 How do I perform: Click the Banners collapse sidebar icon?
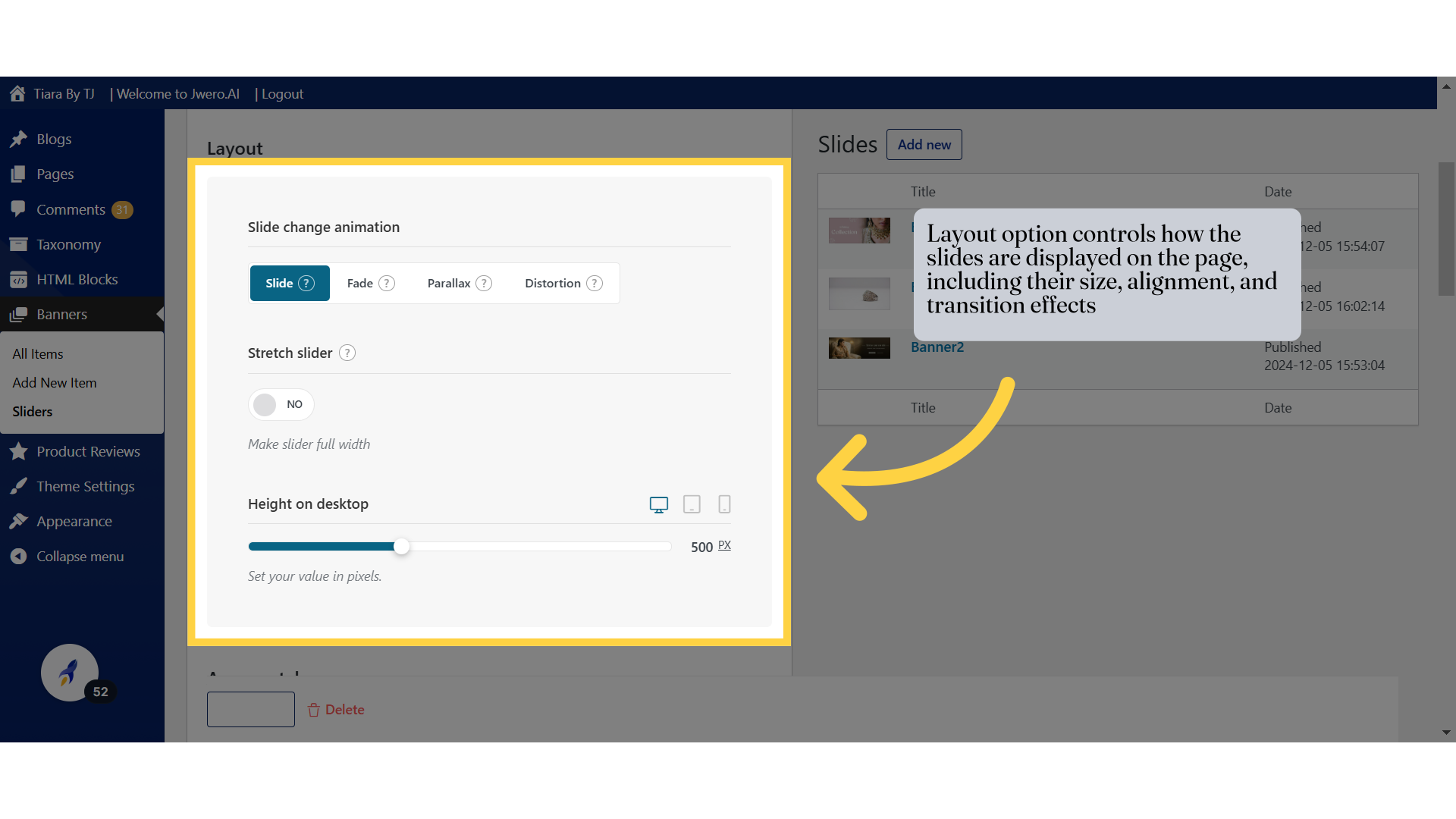click(x=160, y=314)
